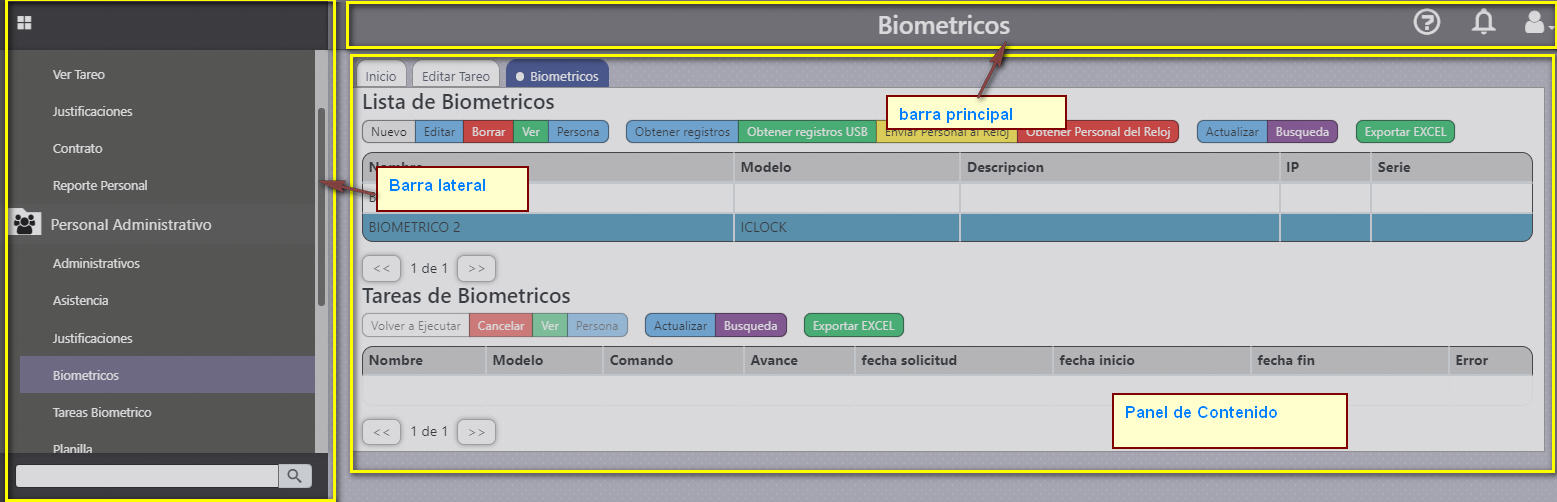
Task: Type in the sidebar search field
Action: [x=146, y=476]
